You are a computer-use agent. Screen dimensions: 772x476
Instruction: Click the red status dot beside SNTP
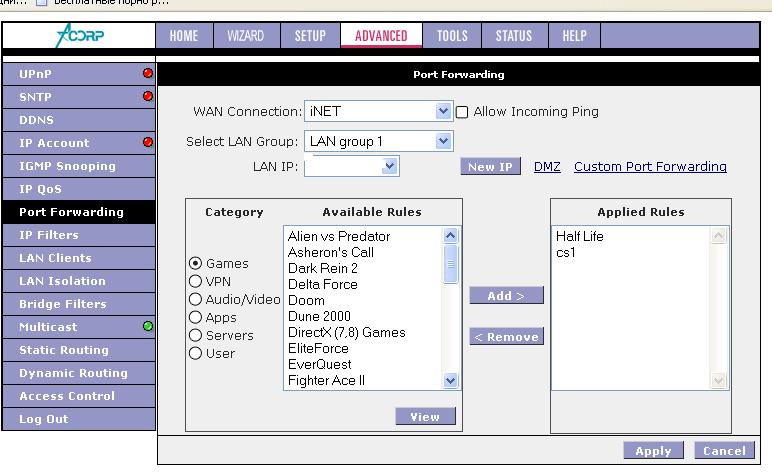pyautogui.click(x=148, y=97)
